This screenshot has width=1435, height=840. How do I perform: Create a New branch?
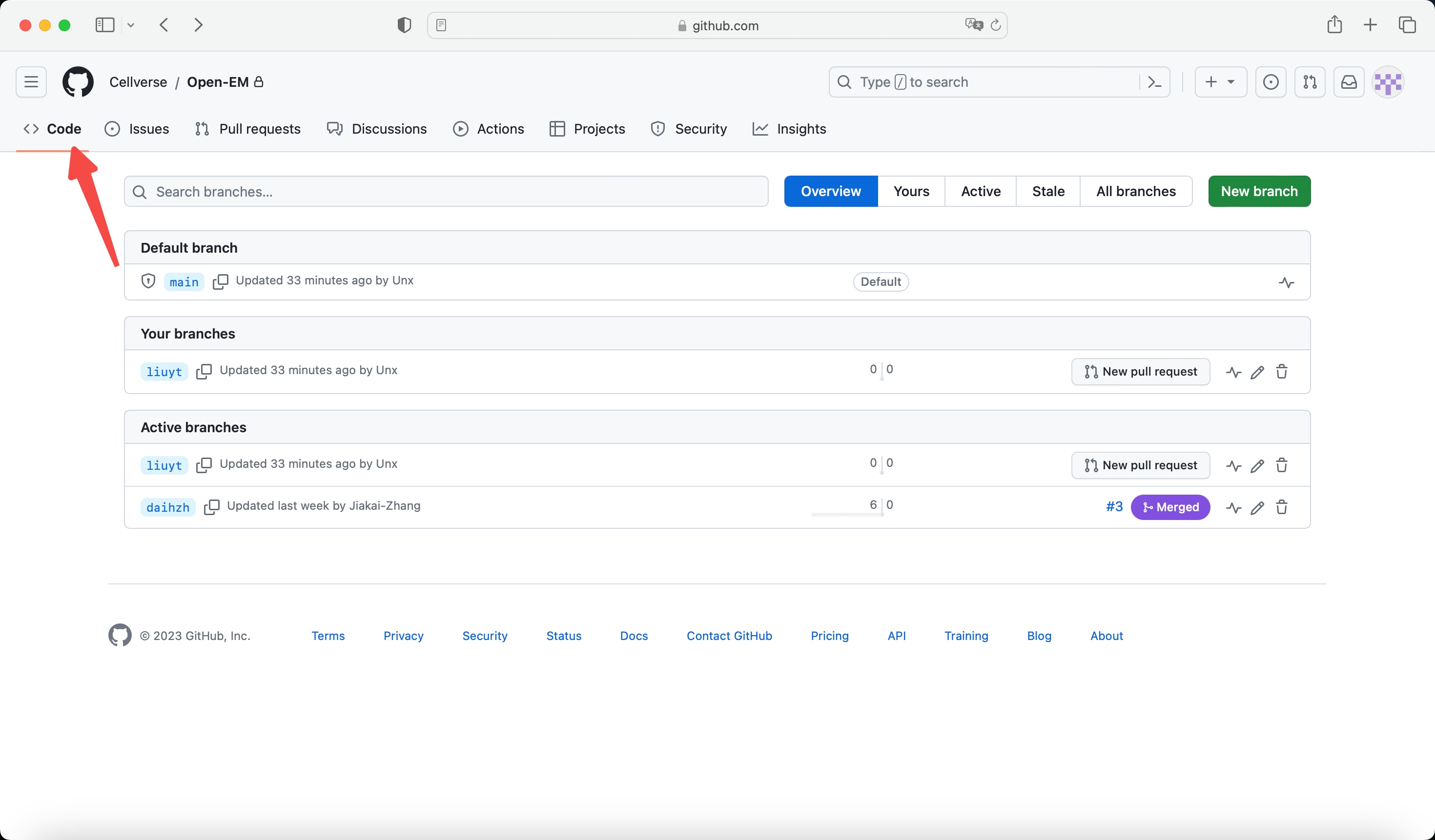tap(1259, 191)
